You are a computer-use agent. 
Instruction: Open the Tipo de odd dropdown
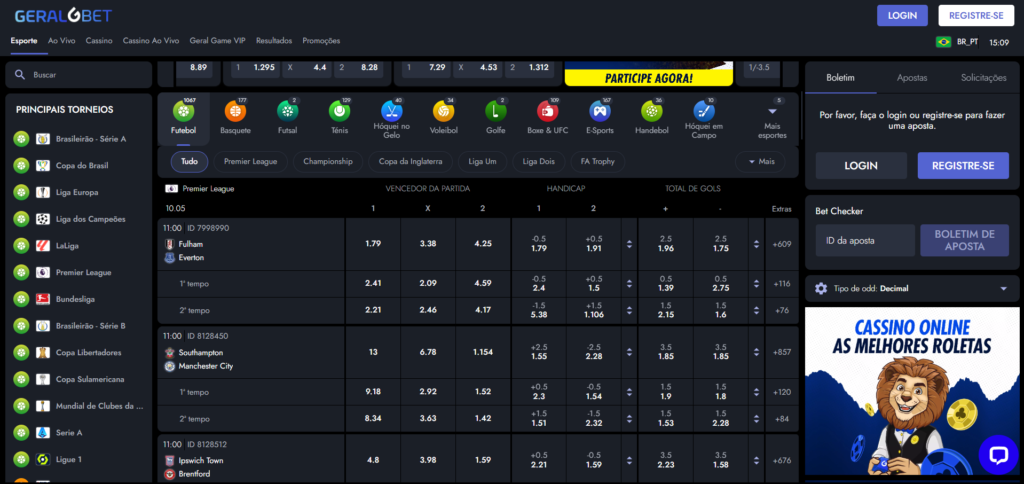[x=911, y=288]
